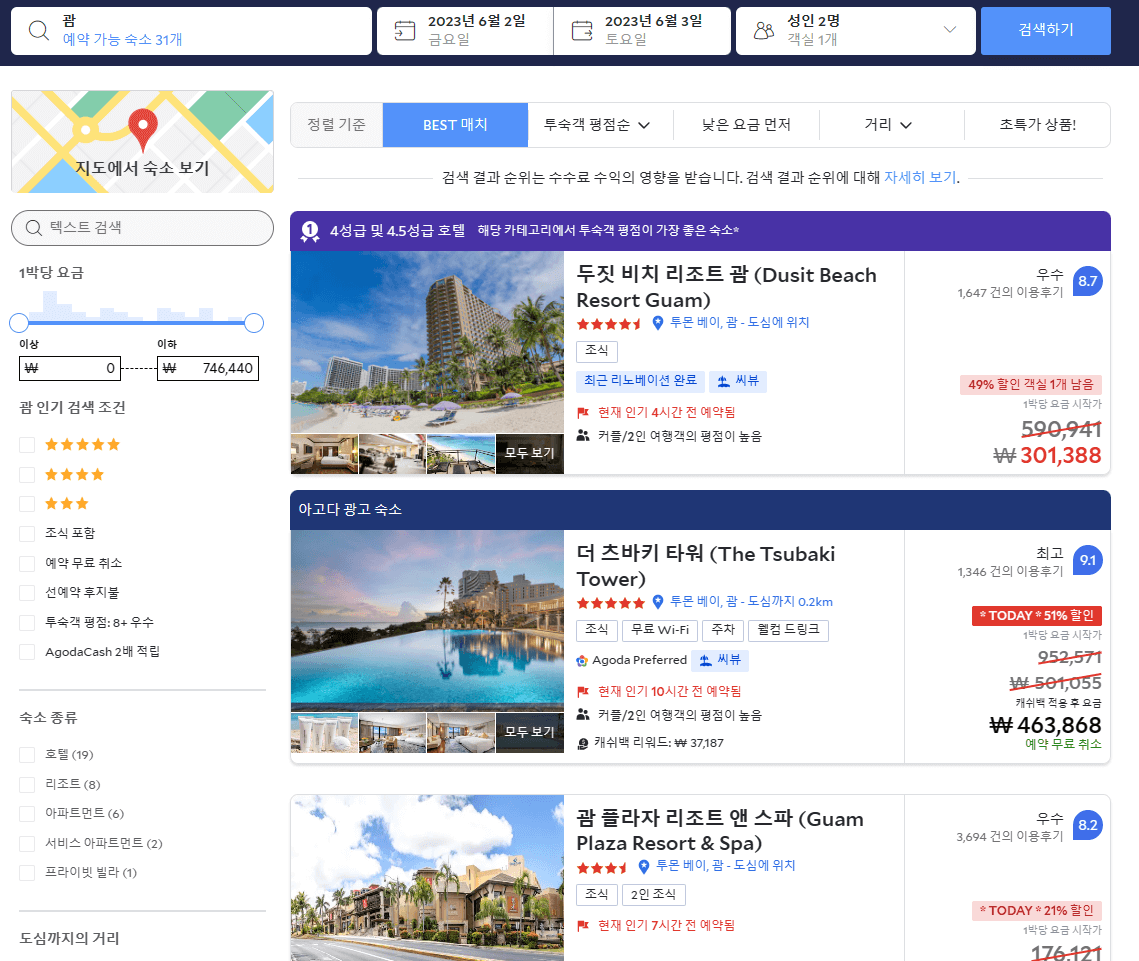Click minimum price slider handle
The height and width of the screenshot is (961, 1139).
tap(19, 323)
